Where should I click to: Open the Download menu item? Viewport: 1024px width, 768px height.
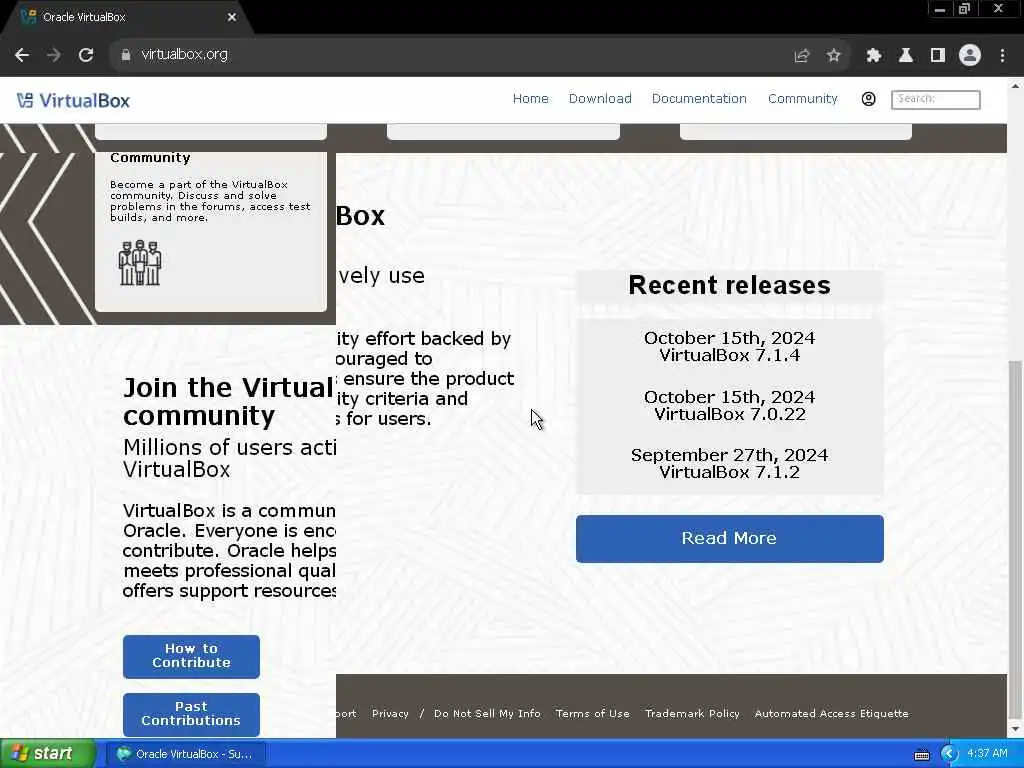(x=600, y=99)
